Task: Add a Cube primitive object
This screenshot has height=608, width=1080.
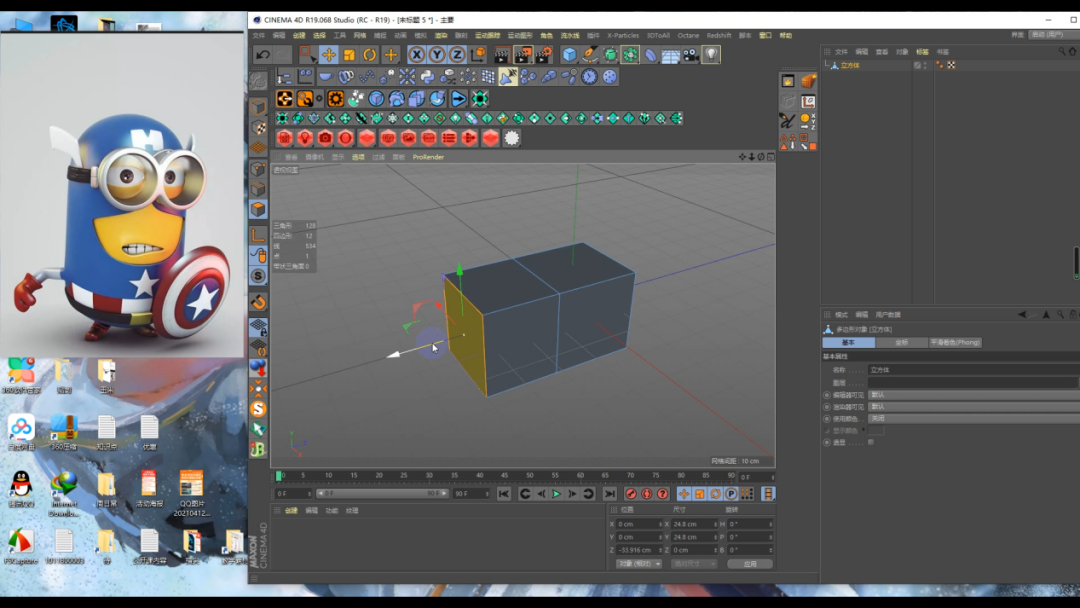Action: 569,54
